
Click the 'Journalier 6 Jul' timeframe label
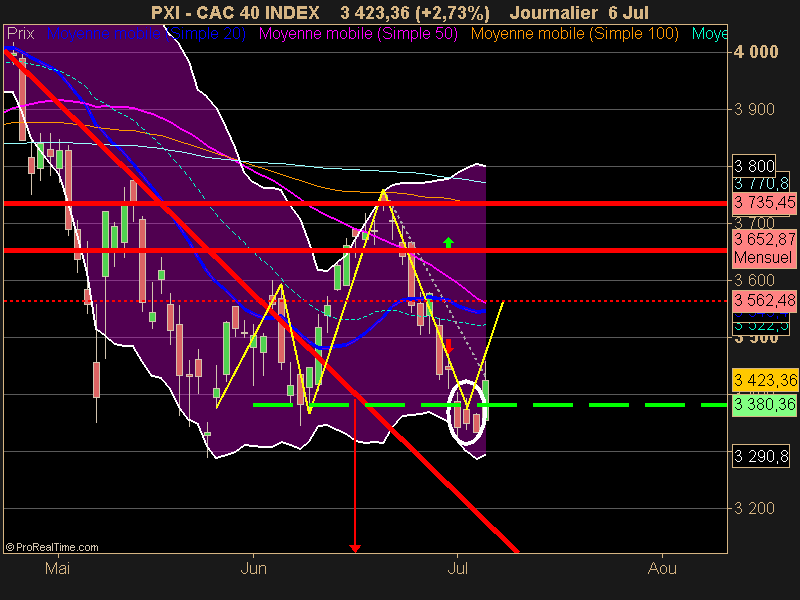click(x=579, y=12)
